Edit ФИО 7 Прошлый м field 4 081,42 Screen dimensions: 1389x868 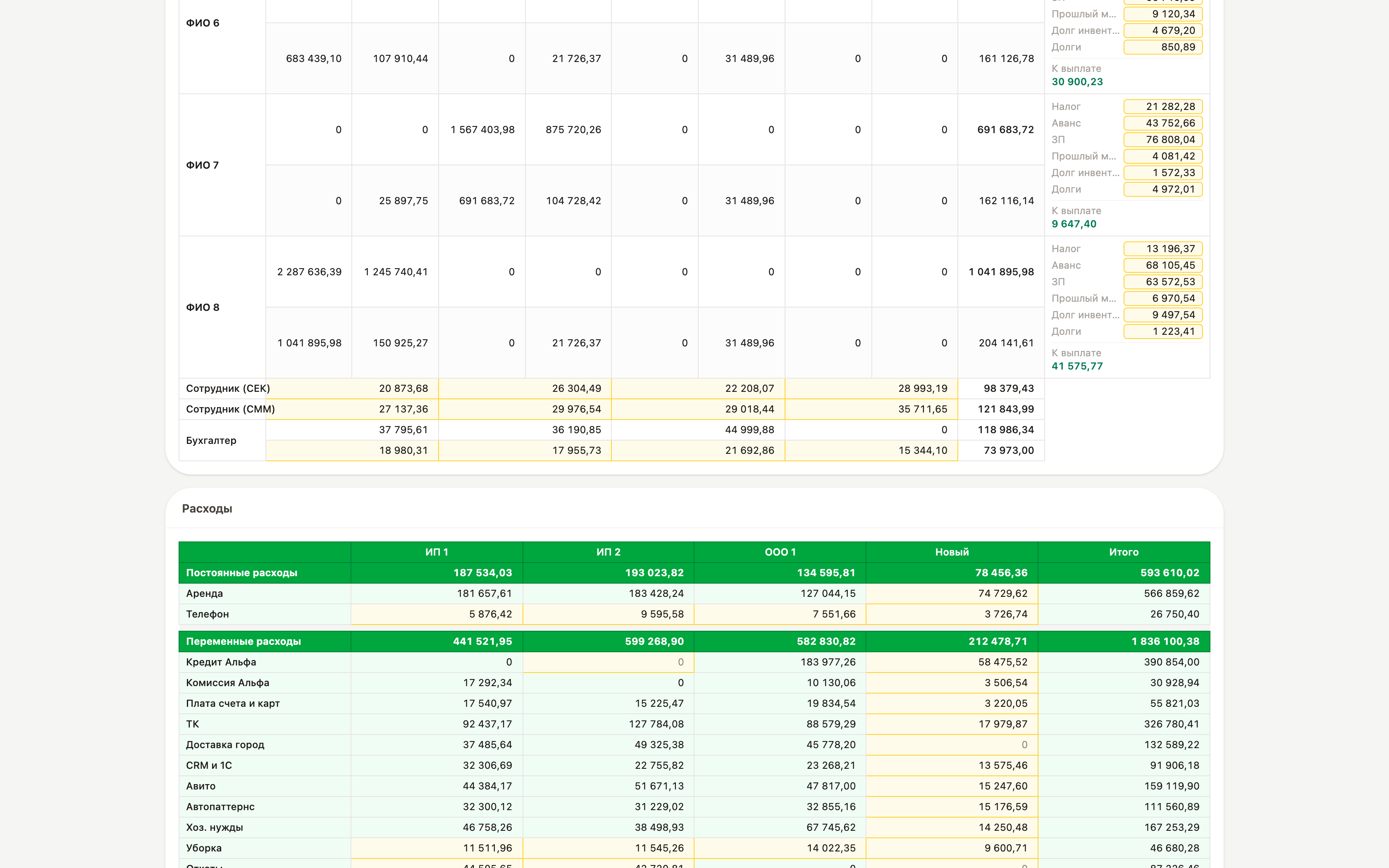point(1162,156)
